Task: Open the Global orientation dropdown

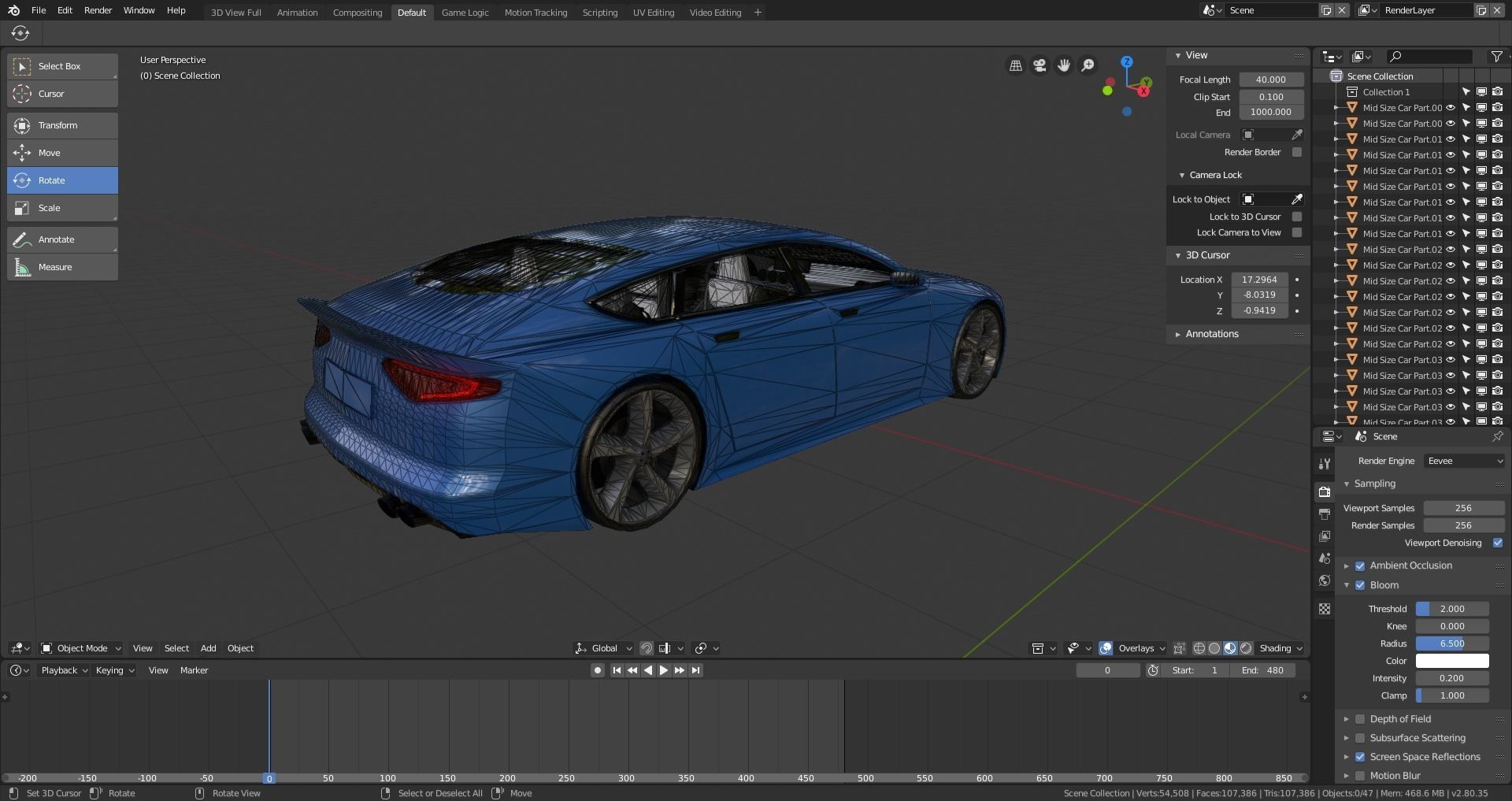Action: 604,648
